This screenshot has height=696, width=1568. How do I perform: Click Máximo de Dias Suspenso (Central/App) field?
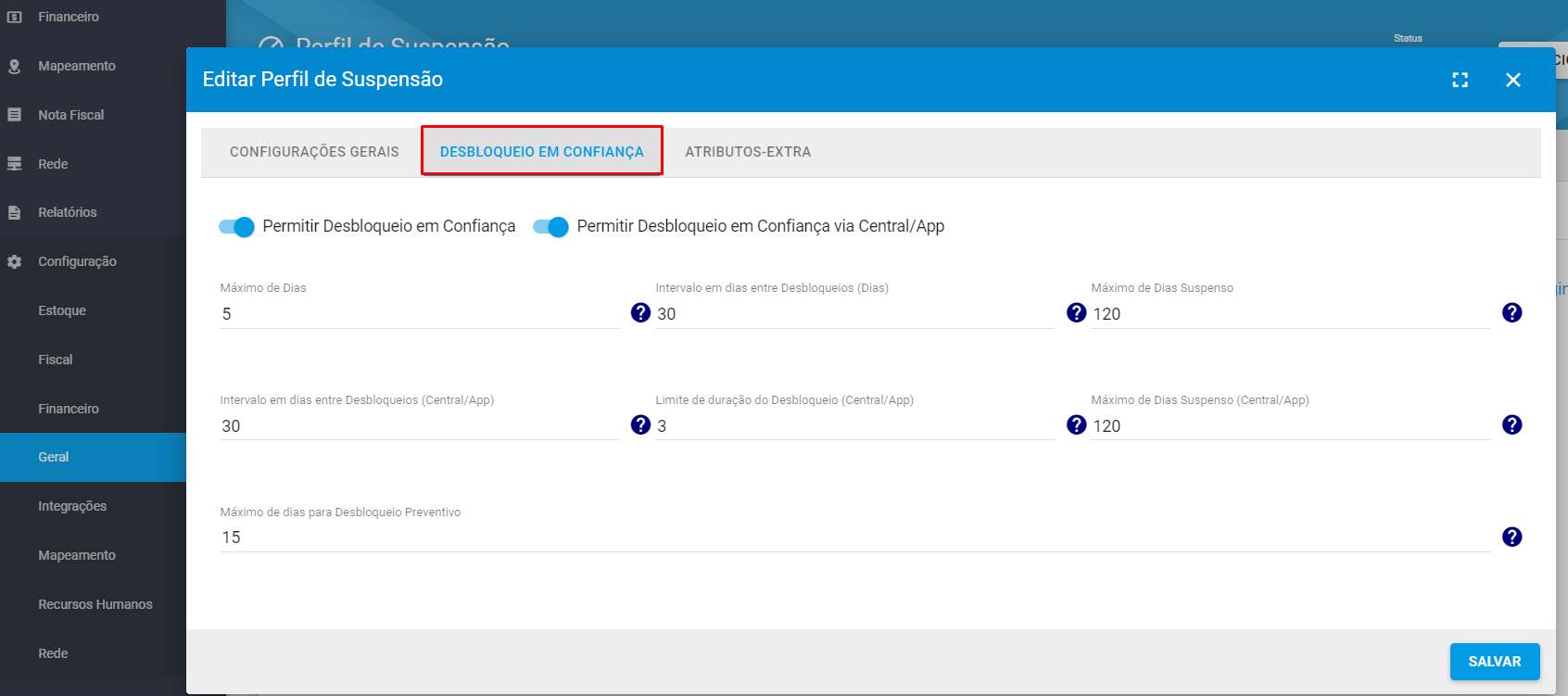(x=1291, y=426)
